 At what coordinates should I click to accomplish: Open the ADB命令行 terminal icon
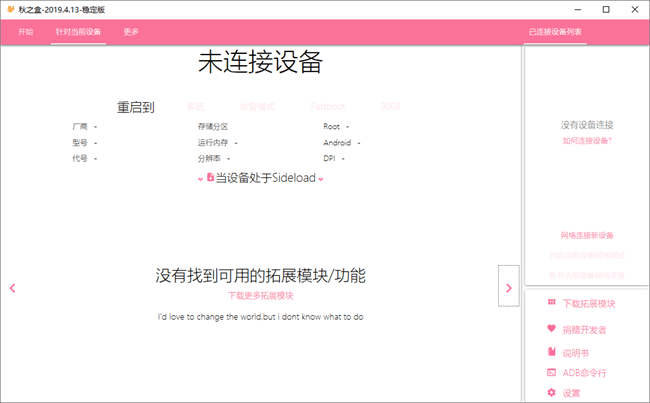552,372
